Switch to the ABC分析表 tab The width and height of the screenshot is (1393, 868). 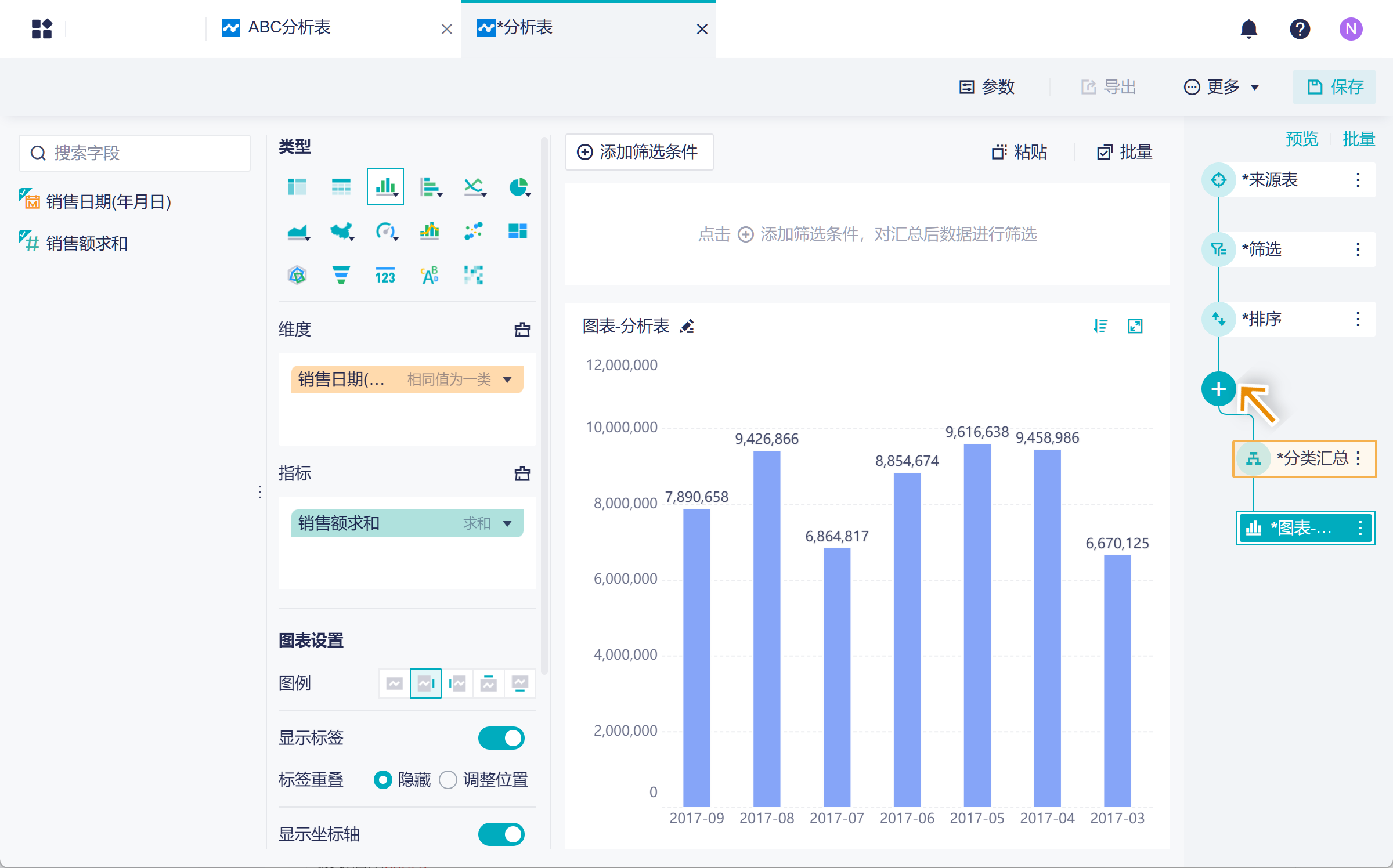(x=289, y=28)
